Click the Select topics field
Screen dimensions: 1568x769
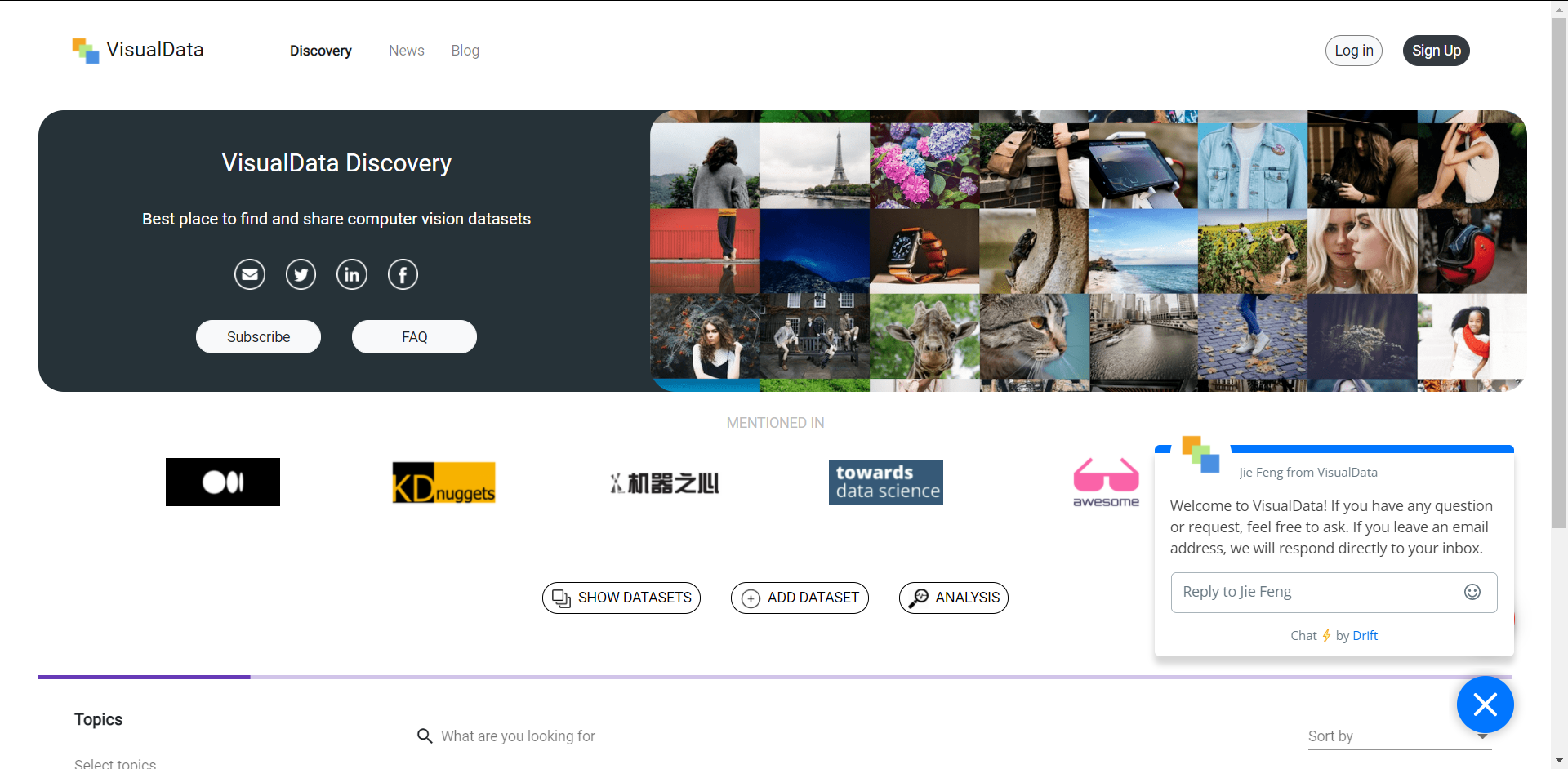coord(115,762)
